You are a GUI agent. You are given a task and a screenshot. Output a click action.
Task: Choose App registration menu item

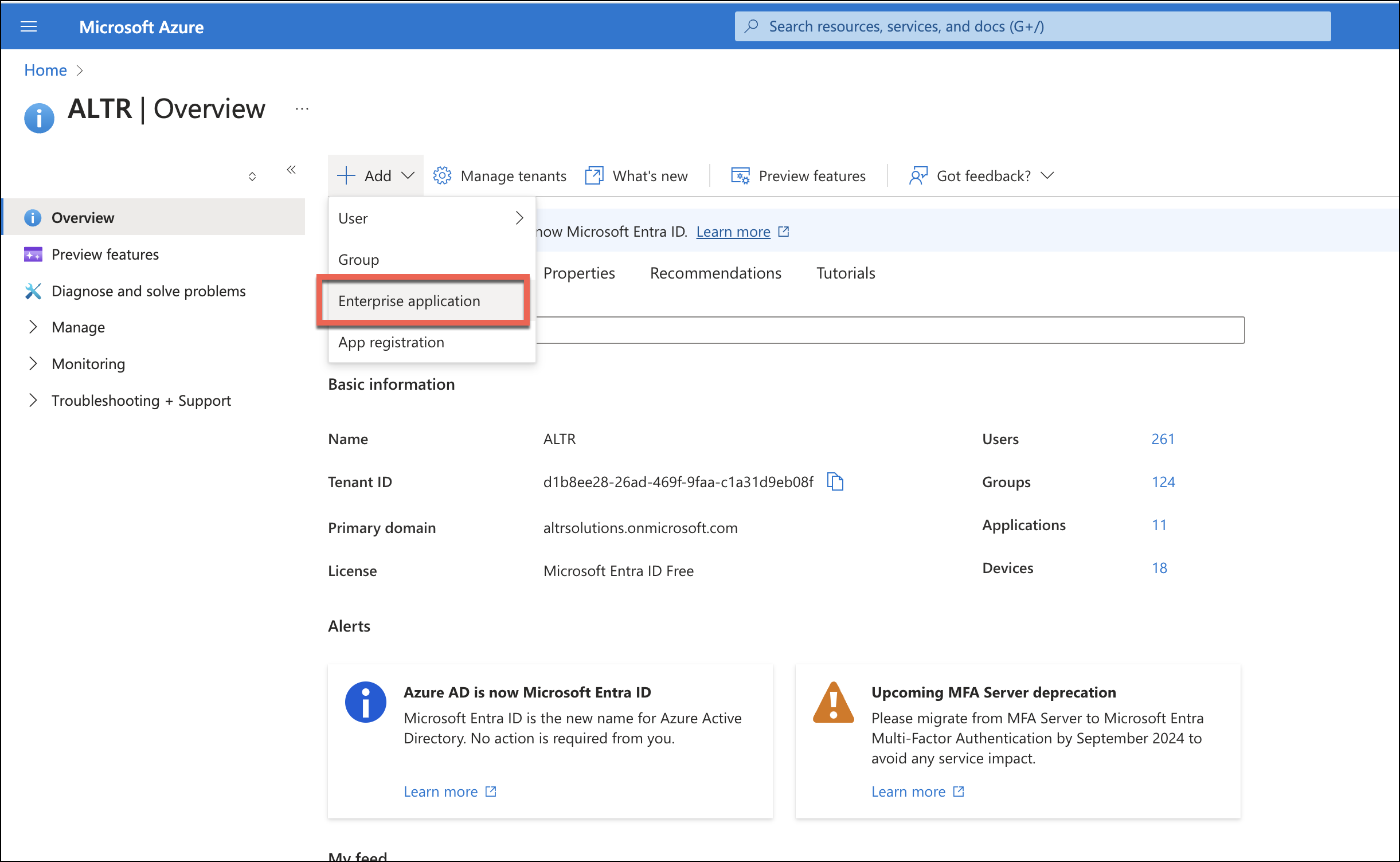[x=432, y=342]
